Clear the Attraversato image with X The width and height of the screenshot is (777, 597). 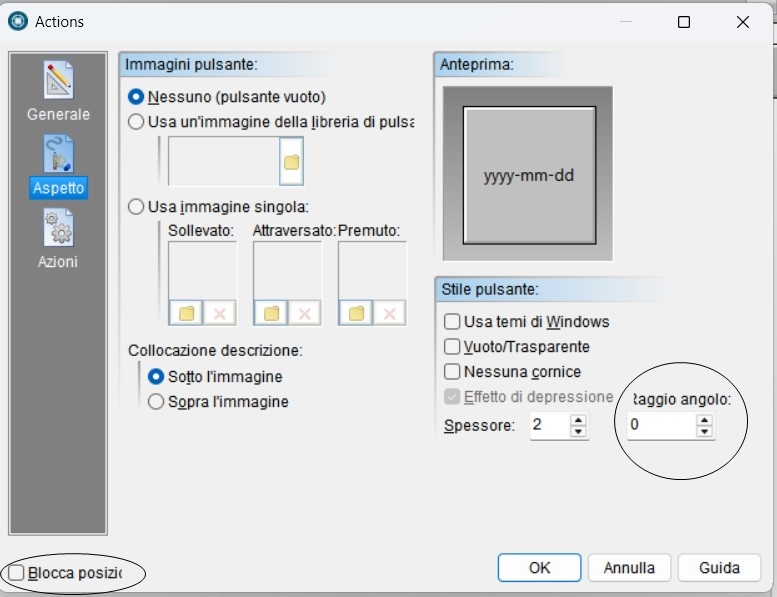pyautogui.click(x=304, y=313)
